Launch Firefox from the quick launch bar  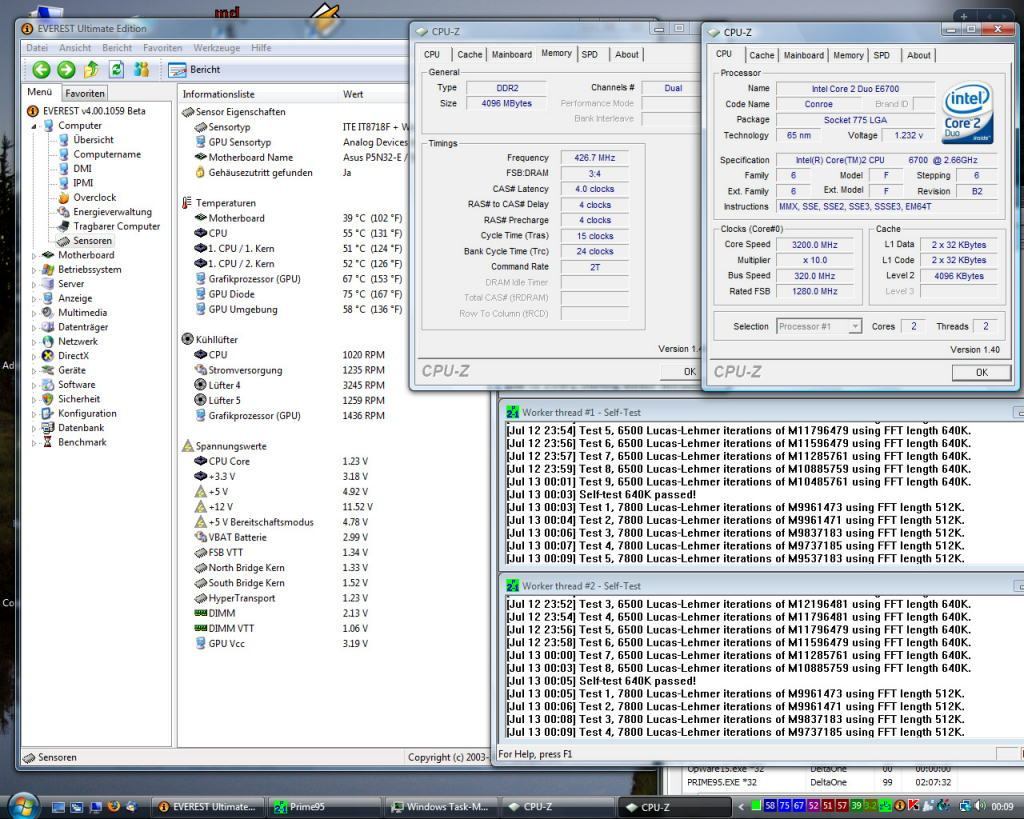click(114, 807)
